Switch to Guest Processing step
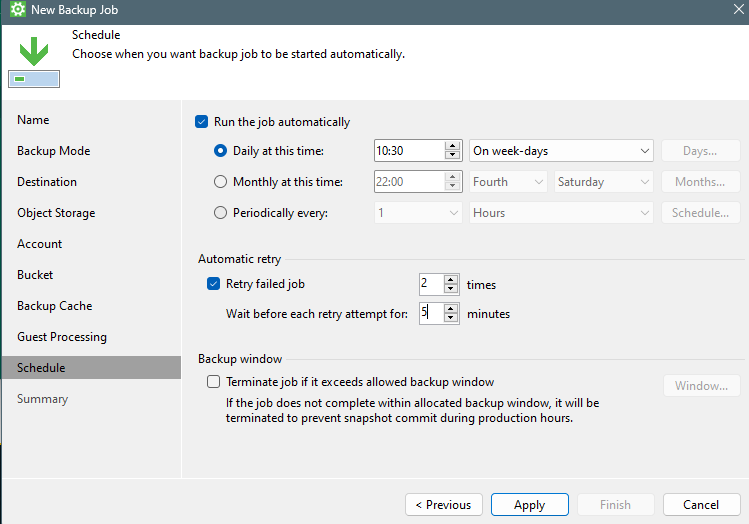The image size is (749, 524). coord(61,337)
